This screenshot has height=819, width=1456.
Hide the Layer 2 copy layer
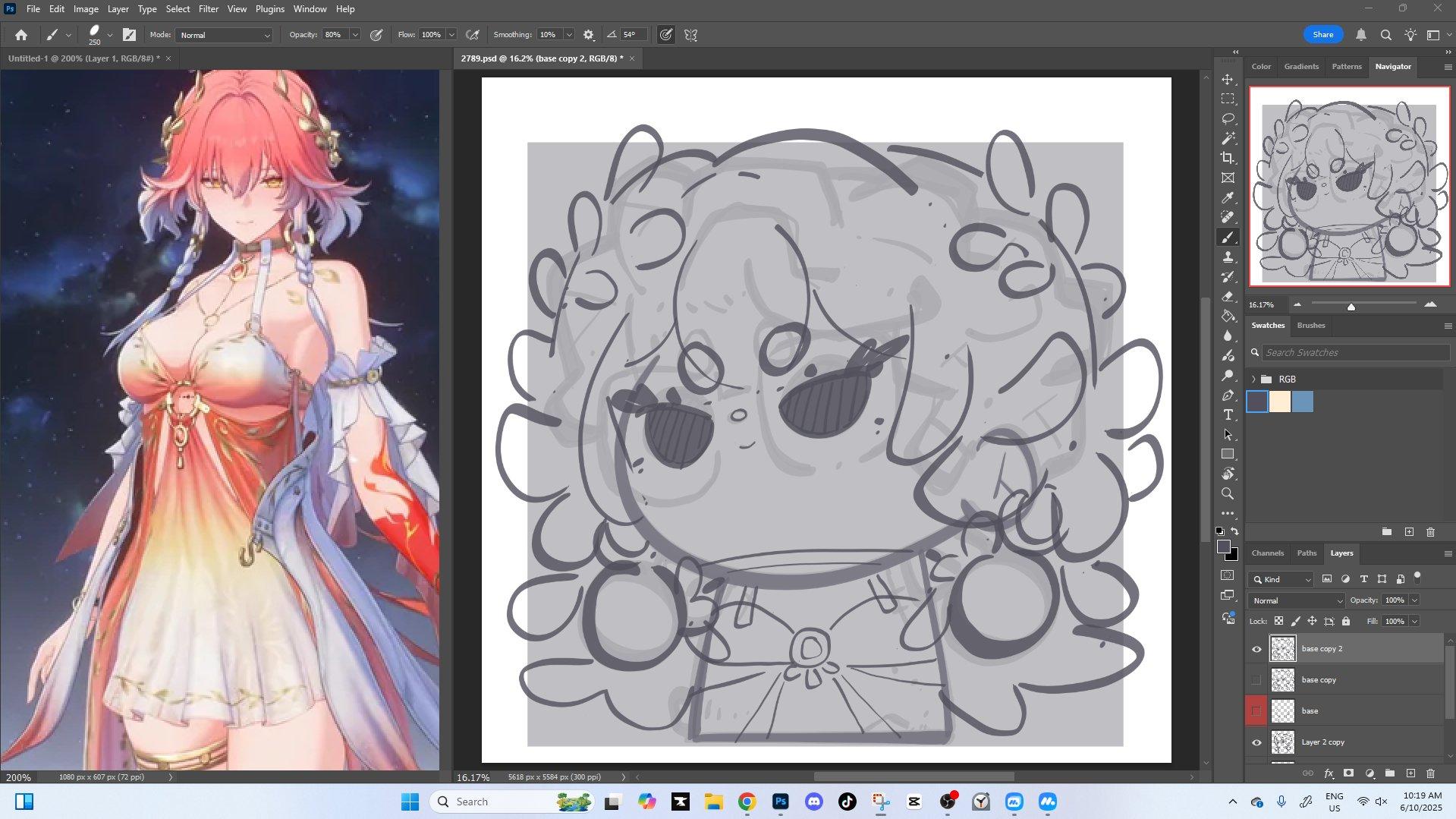pos(1256,742)
